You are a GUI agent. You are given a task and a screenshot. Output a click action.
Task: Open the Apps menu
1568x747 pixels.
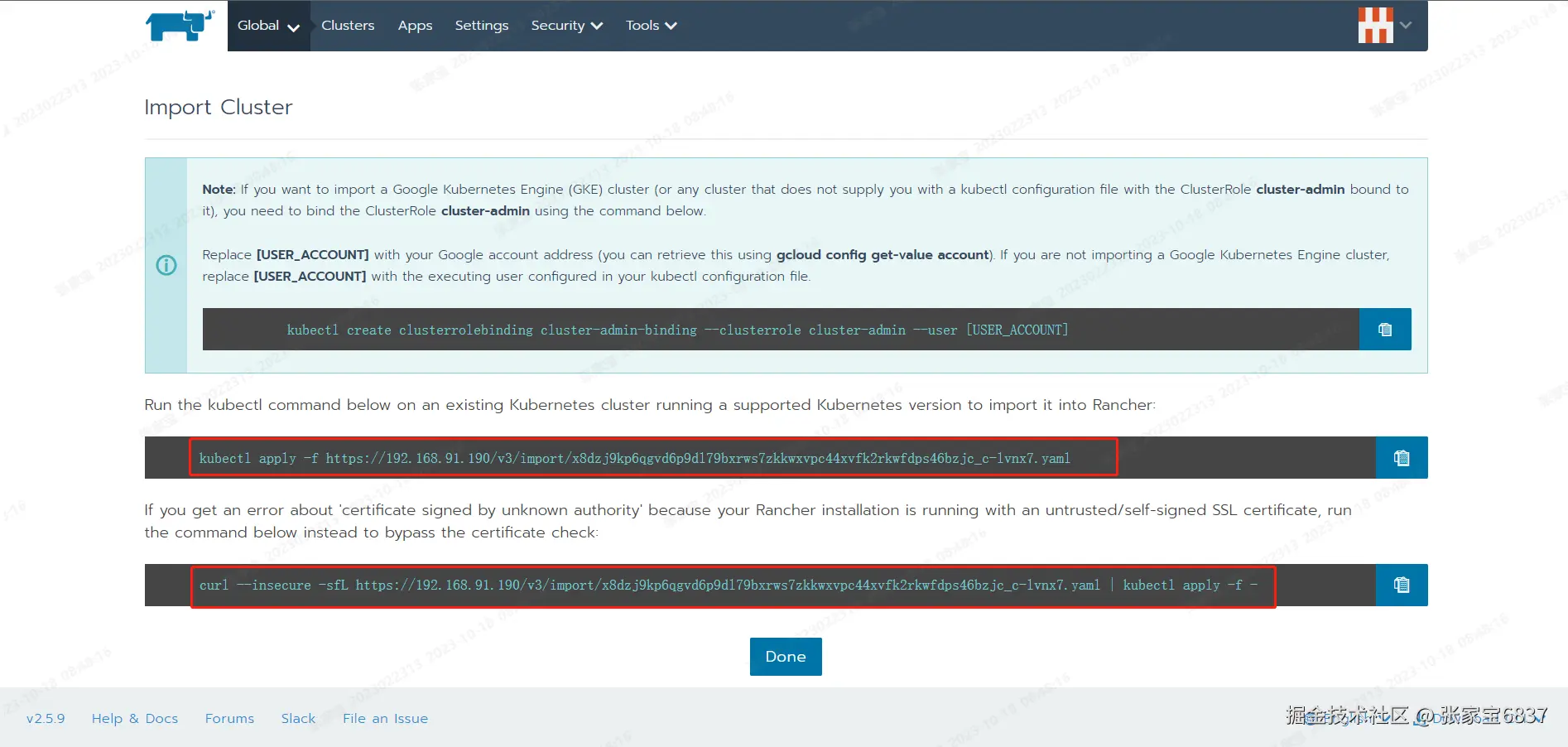click(415, 26)
